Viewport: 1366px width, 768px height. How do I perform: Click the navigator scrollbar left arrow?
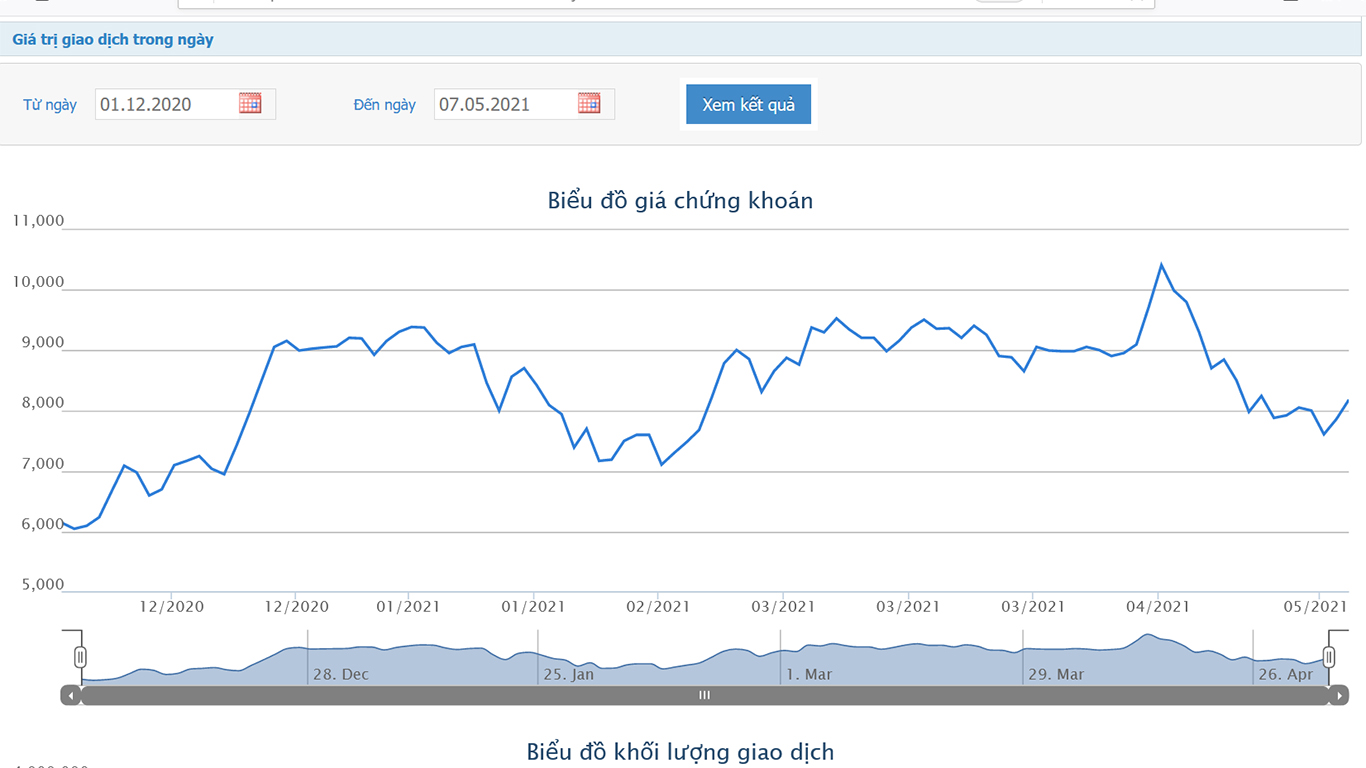point(71,695)
